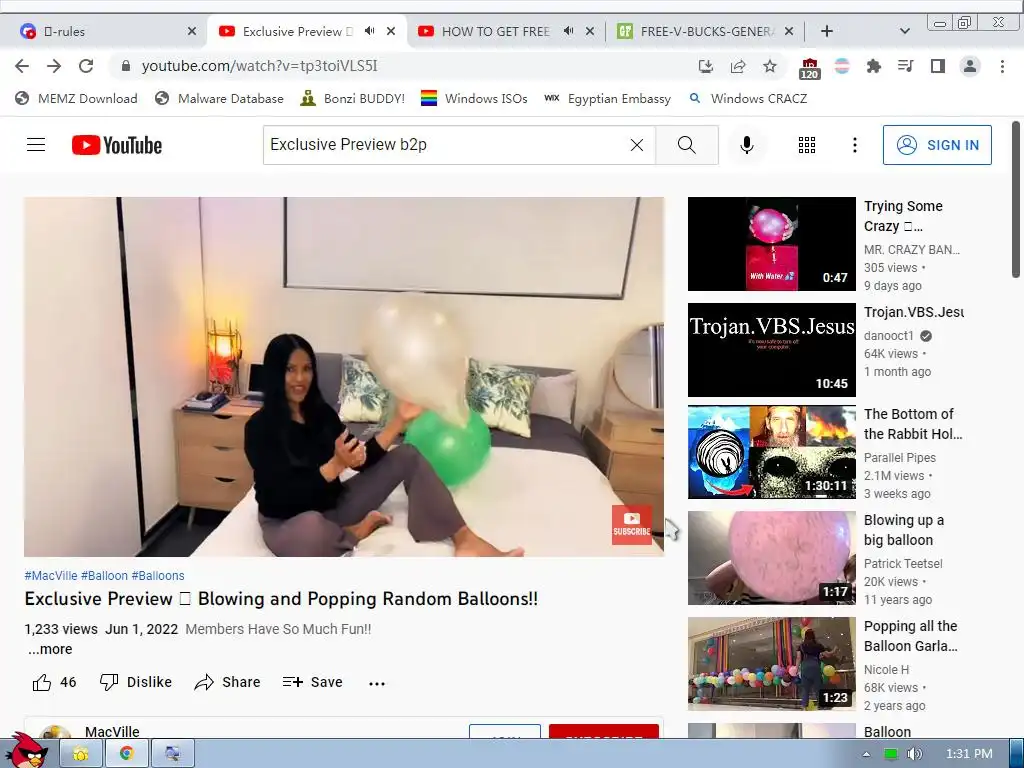Open Trying Some Crazy video thumbnail
Image resolution: width=1024 pixels, height=768 pixels.
771,244
